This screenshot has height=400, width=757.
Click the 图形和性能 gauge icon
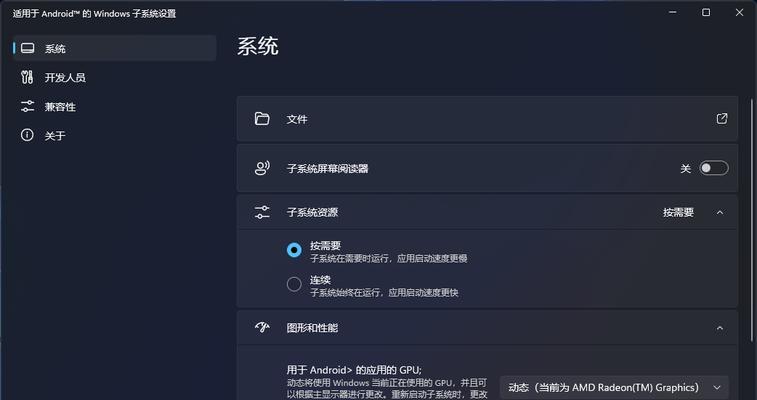[x=262, y=328]
